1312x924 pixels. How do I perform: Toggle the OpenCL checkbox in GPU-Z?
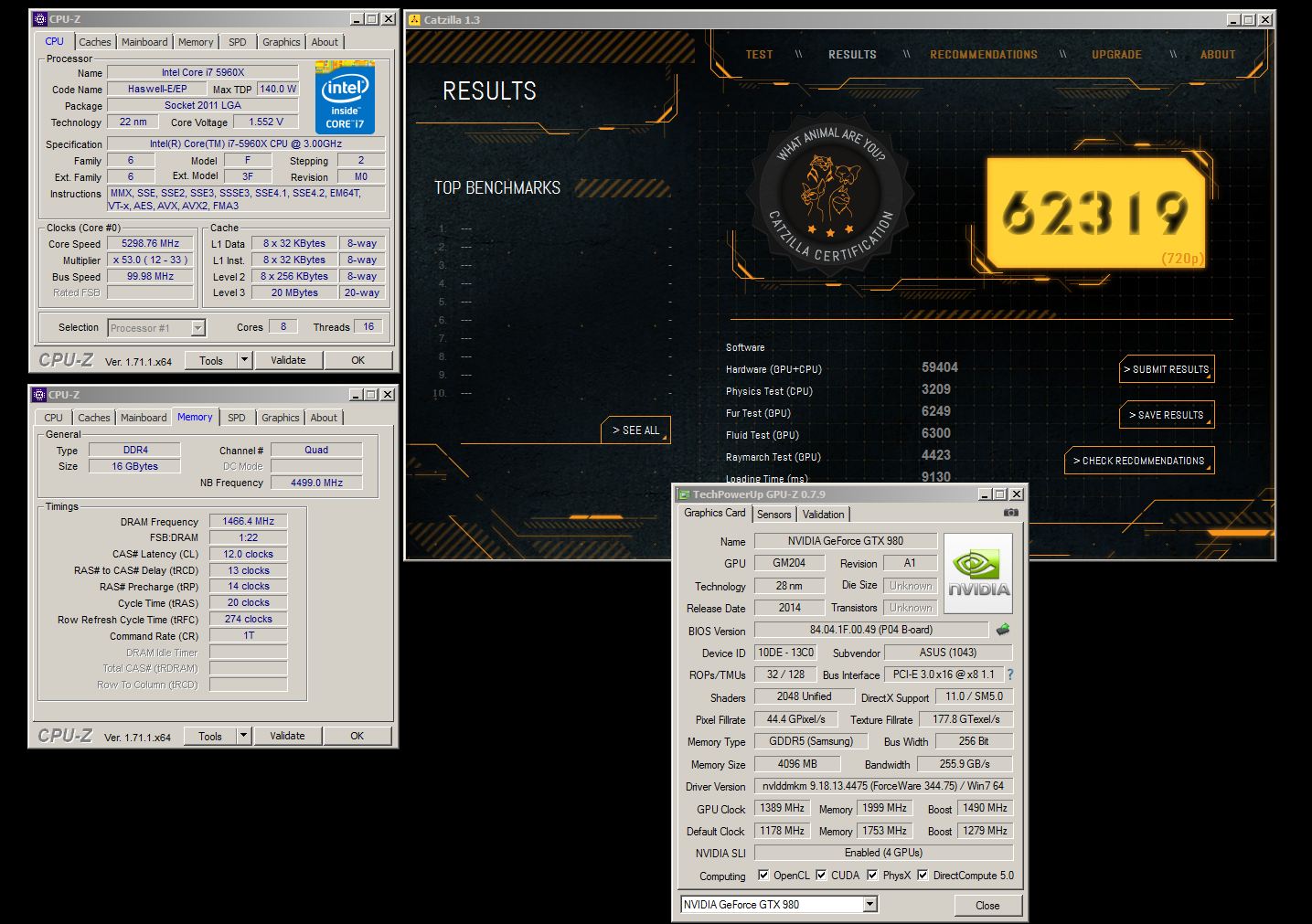(763, 875)
